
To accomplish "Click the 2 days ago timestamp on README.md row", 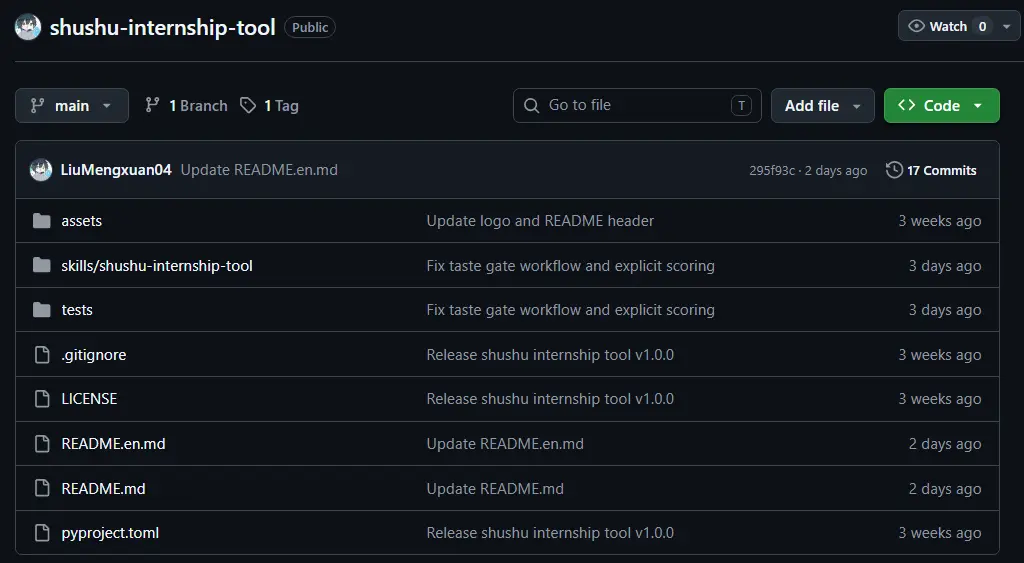I will coord(944,488).
